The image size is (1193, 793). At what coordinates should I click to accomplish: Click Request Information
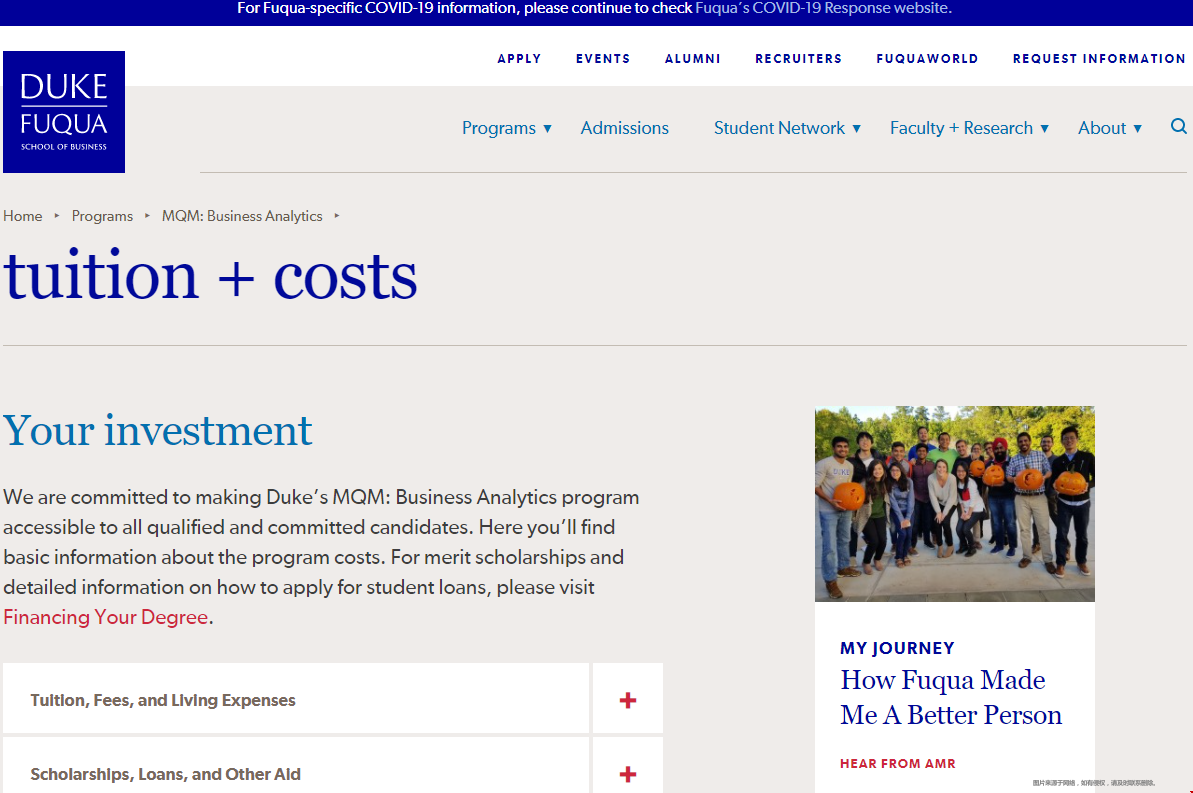pyautogui.click(x=1098, y=59)
